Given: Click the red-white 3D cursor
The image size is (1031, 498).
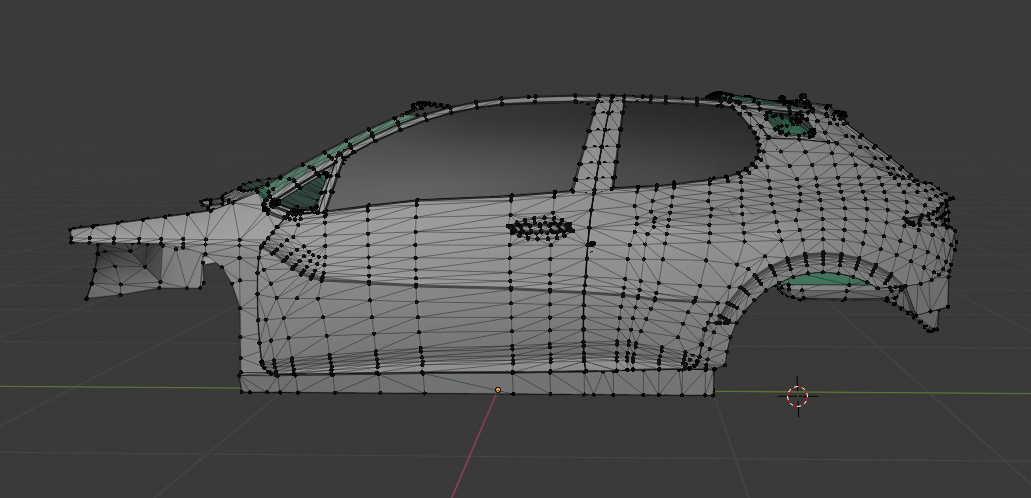Looking at the screenshot, I should click(x=798, y=396).
